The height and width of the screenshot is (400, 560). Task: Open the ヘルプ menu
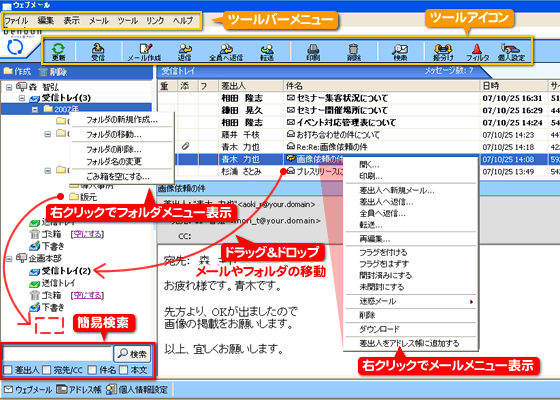[x=183, y=20]
